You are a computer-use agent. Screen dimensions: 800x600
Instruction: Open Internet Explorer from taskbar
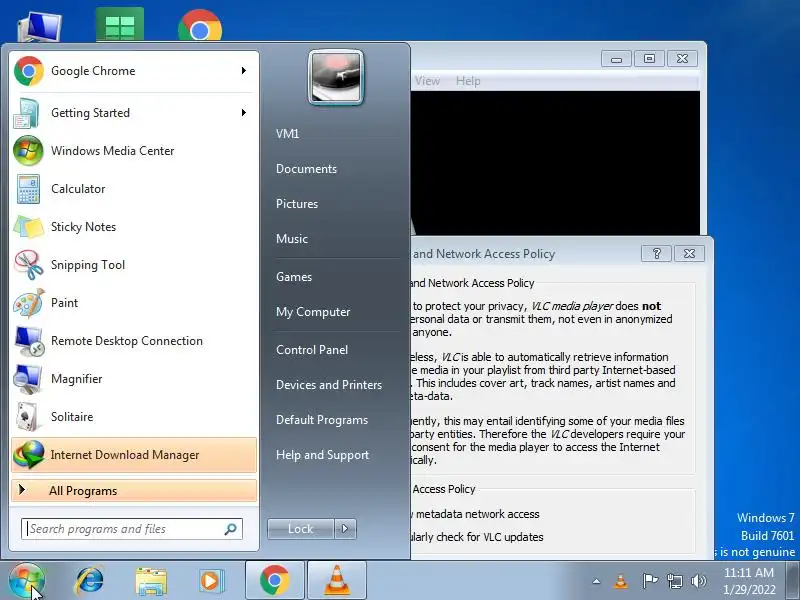pos(89,581)
